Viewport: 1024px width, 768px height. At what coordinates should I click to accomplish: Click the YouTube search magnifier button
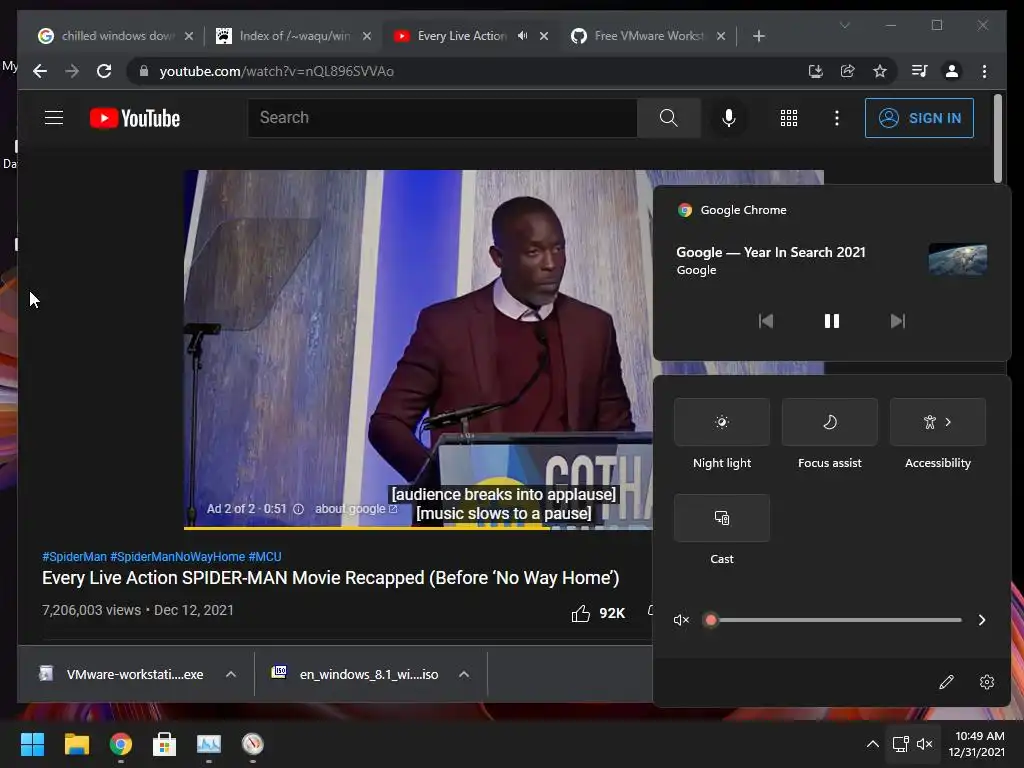pos(668,118)
